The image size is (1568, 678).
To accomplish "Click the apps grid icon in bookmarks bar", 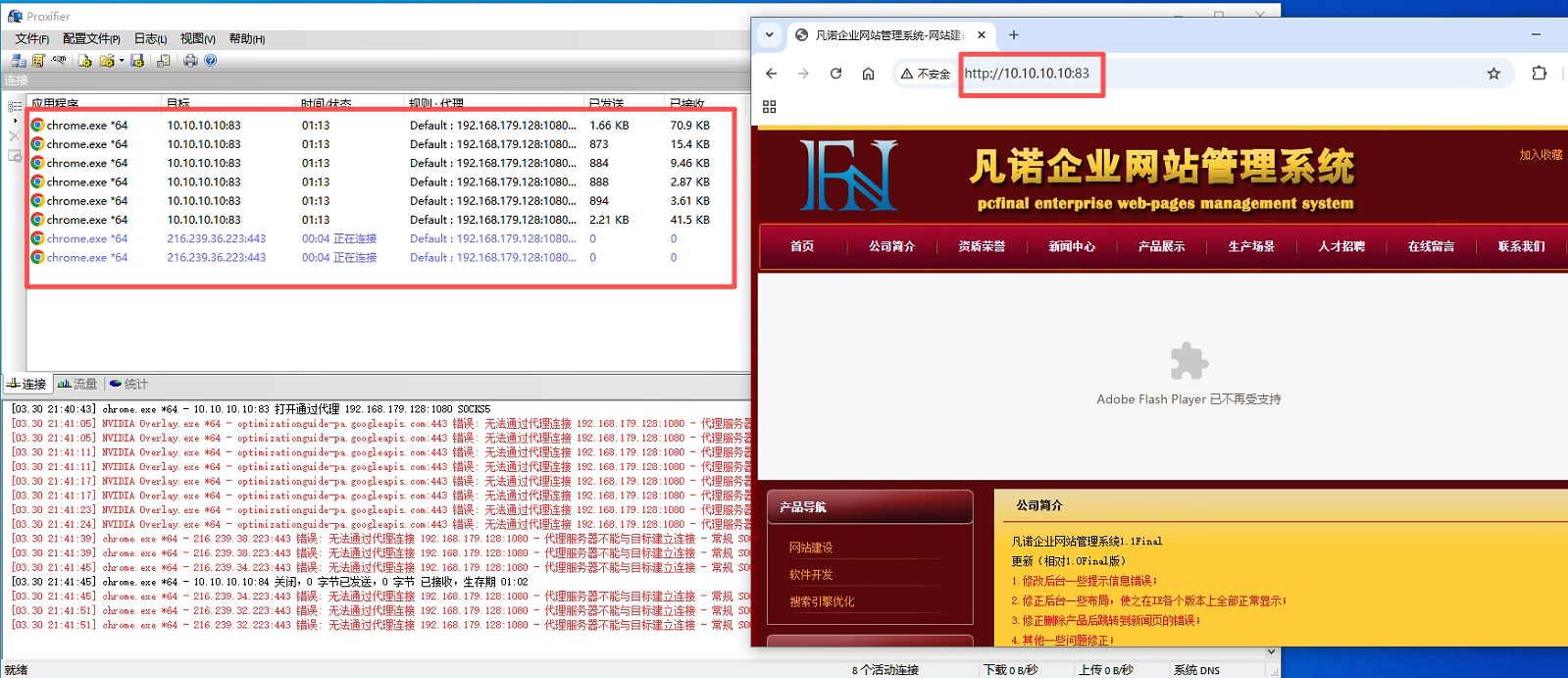I will (x=770, y=107).
